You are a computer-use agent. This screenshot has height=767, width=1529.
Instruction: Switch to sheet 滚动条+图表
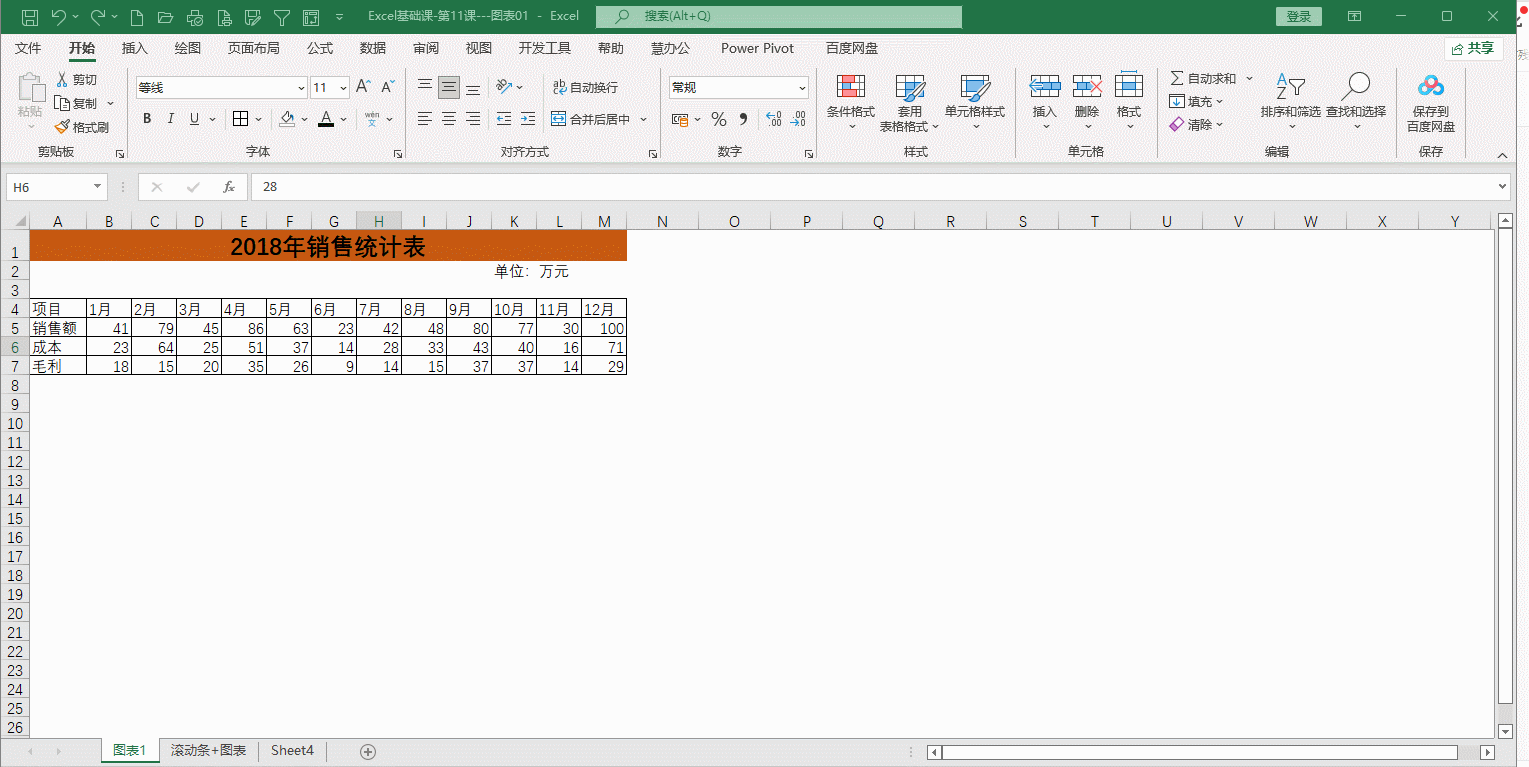(208, 750)
